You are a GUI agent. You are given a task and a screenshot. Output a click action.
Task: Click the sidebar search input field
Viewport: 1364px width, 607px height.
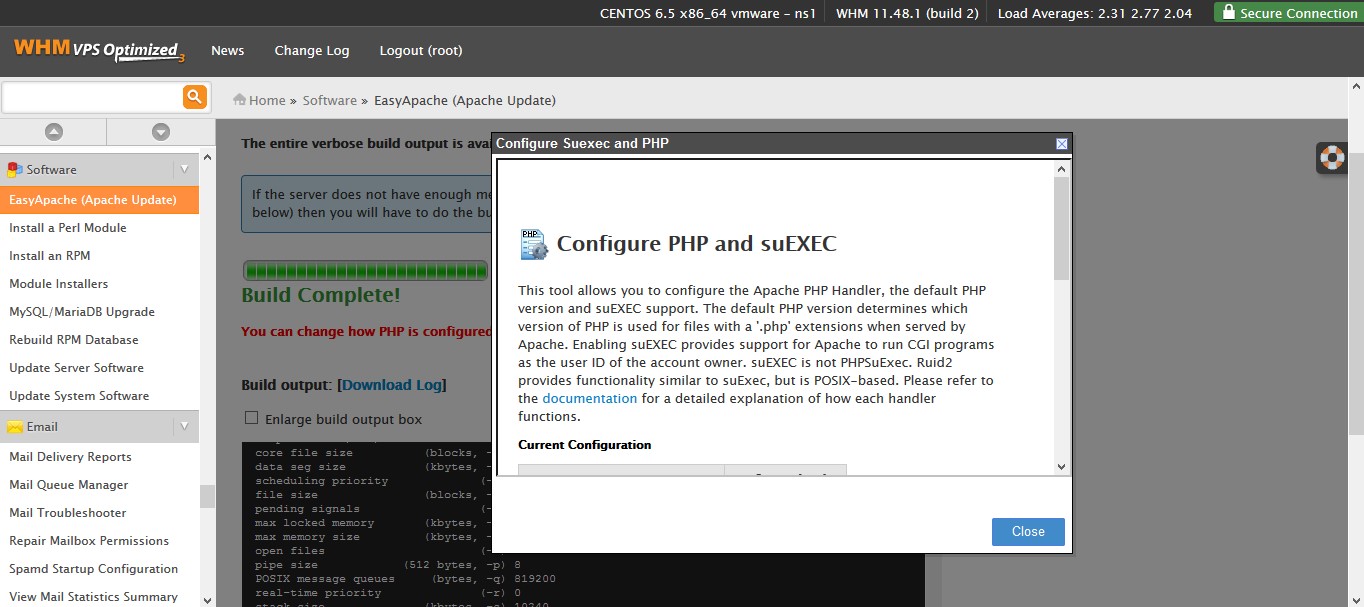(x=91, y=97)
